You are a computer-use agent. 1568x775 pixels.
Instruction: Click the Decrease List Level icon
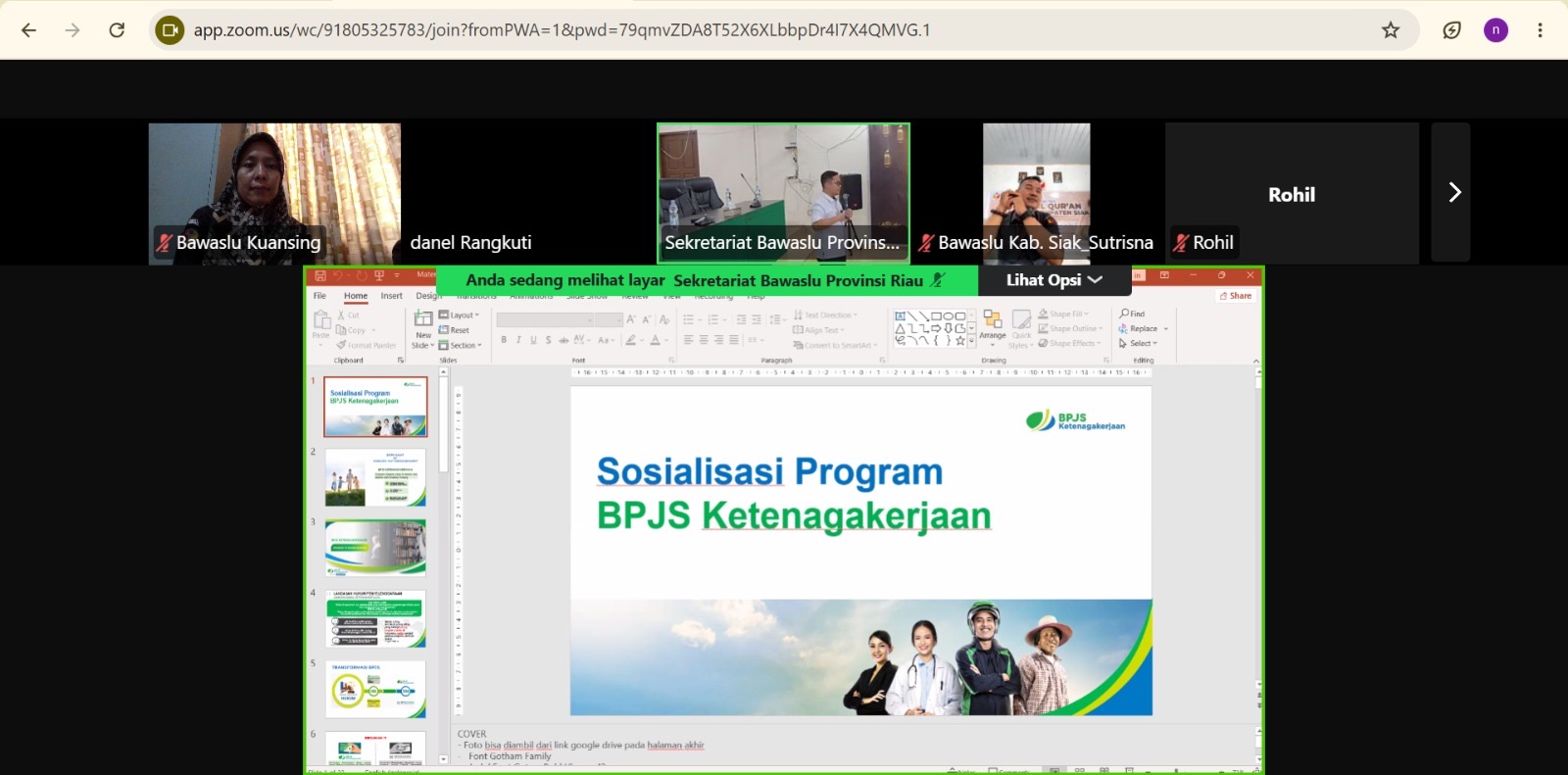click(x=741, y=319)
